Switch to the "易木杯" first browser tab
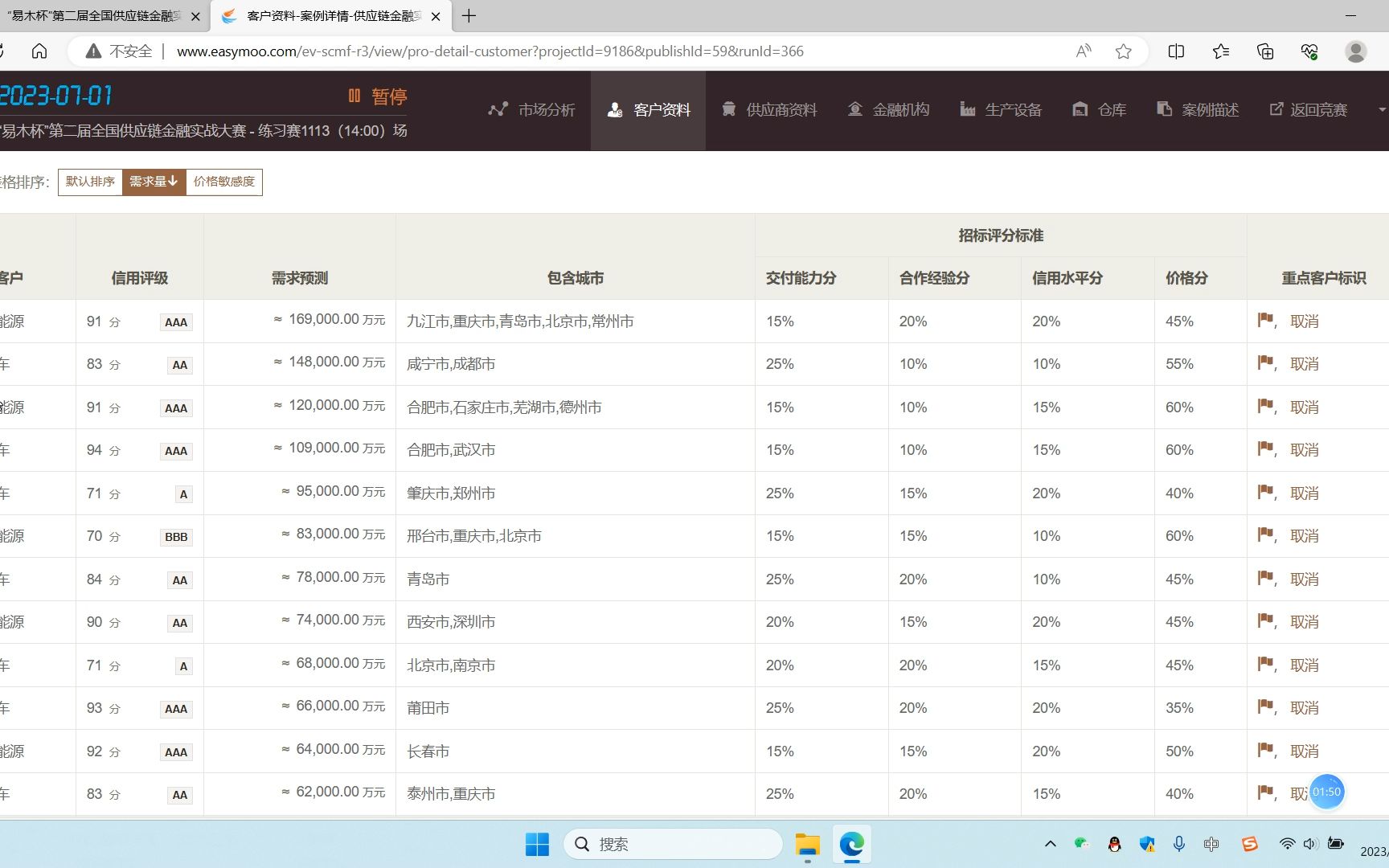Viewport: 1389px width, 868px height. [x=95, y=16]
